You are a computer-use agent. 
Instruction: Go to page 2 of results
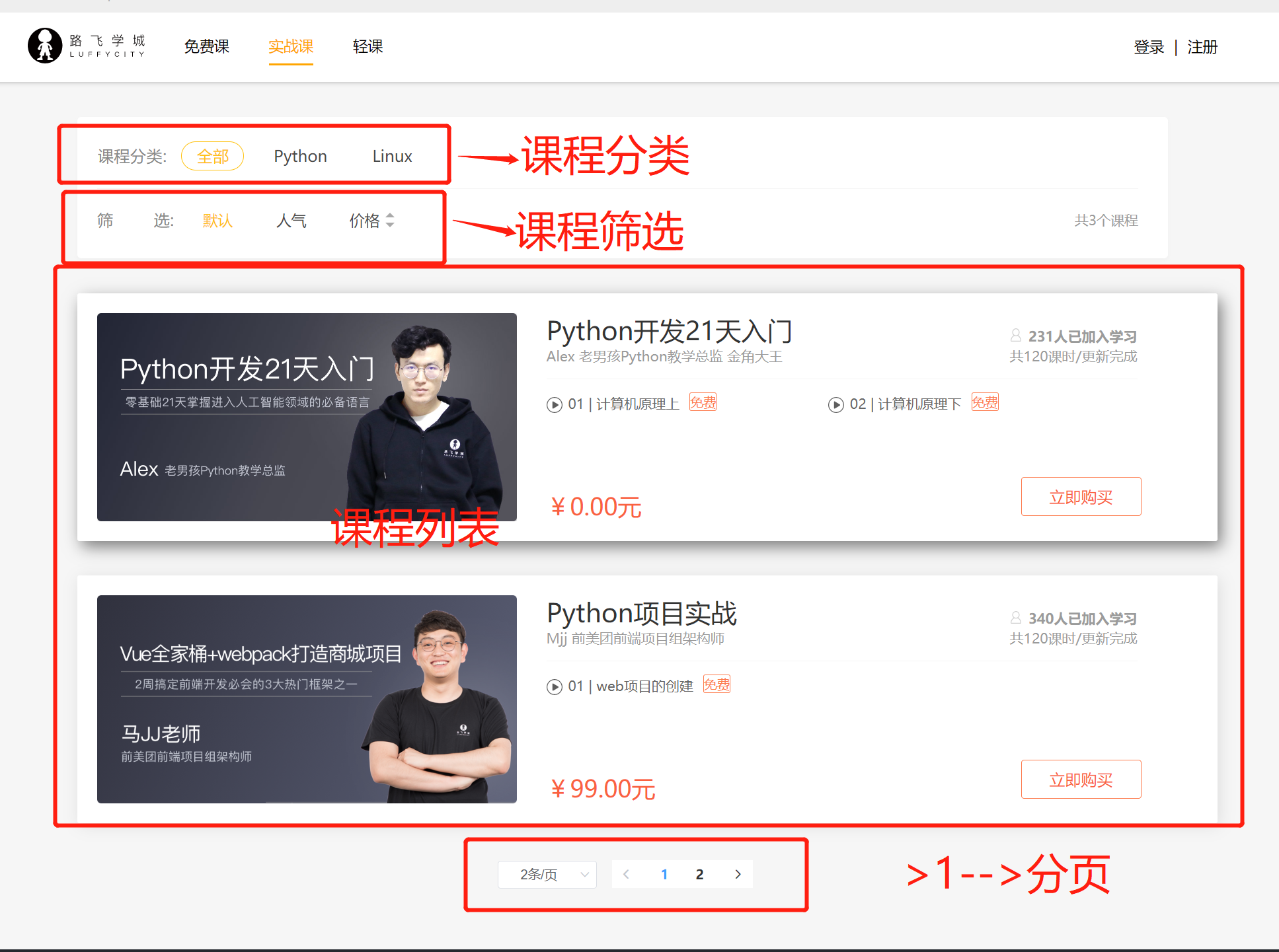point(699,874)
